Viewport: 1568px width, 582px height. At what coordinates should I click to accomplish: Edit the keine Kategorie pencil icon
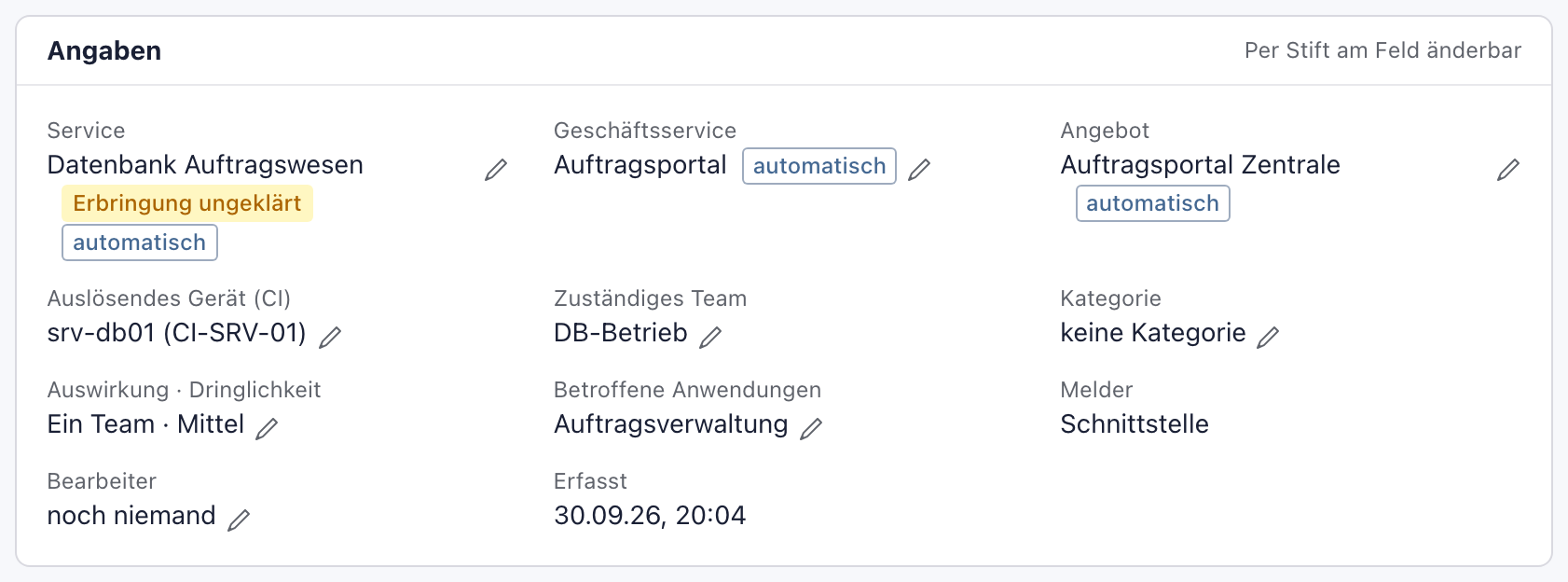pos(1268,337)
